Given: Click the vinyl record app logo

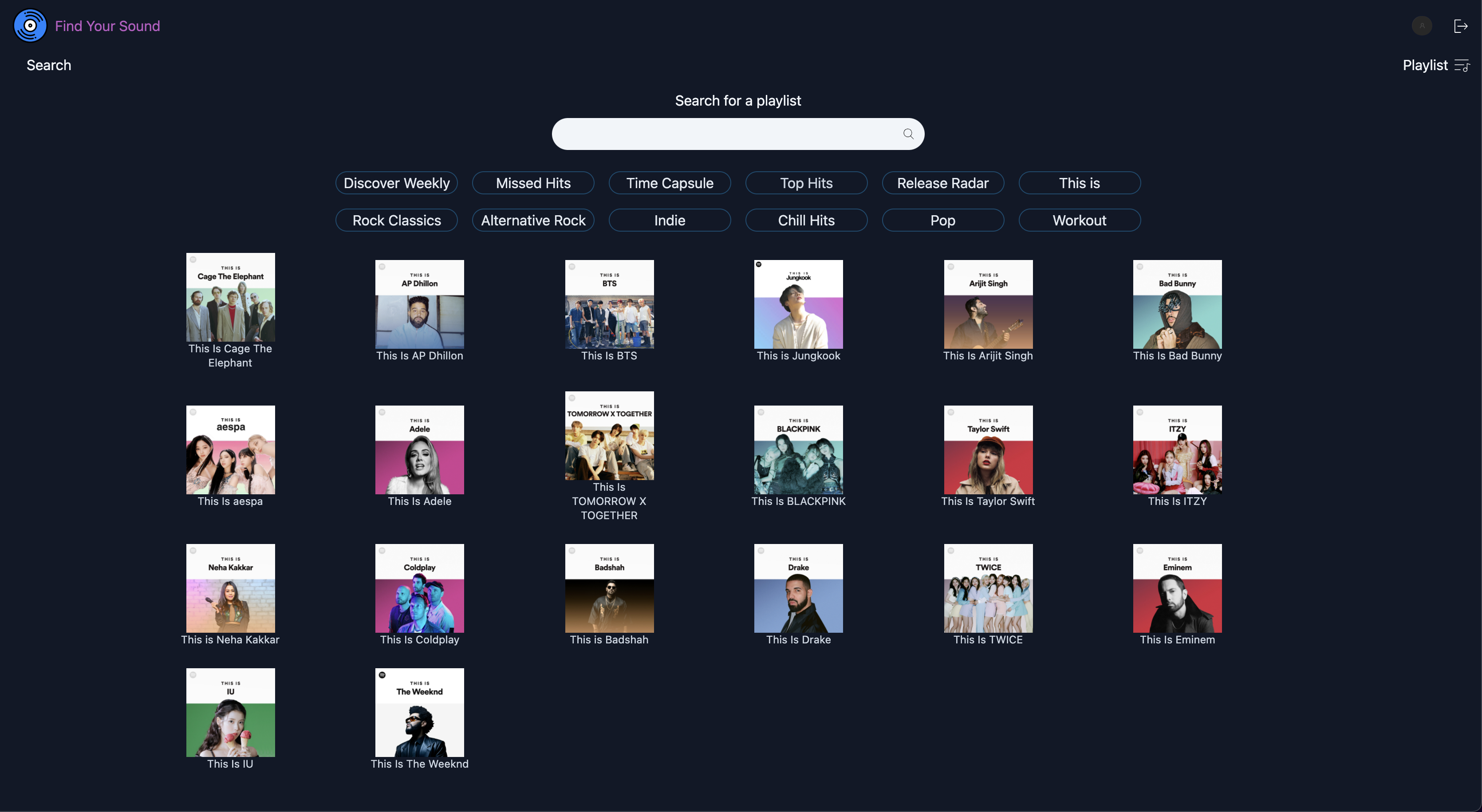Looking at the screenshot, I should [30, 26].
